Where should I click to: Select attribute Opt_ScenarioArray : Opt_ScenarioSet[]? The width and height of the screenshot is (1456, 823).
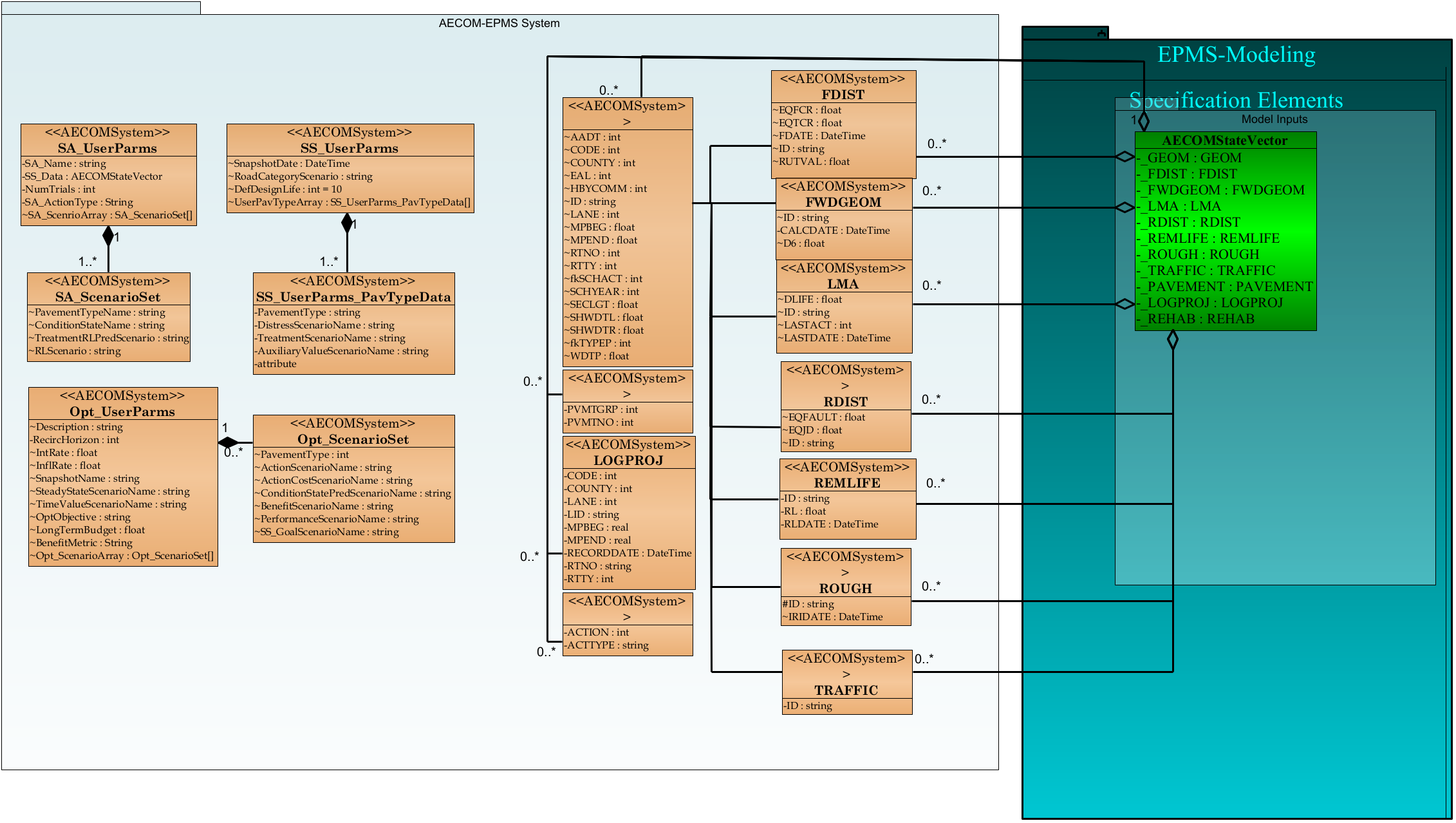pyautogui.click(x=122, y=556)
